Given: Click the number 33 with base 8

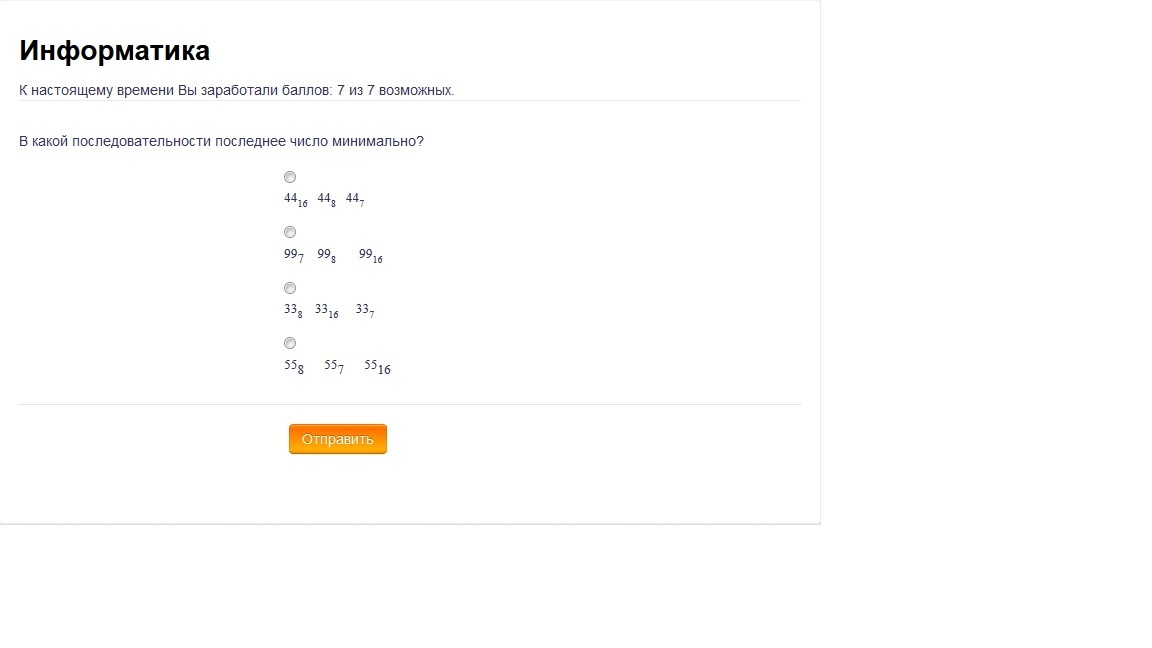Looking at the screenshot, I should (293, 311).
